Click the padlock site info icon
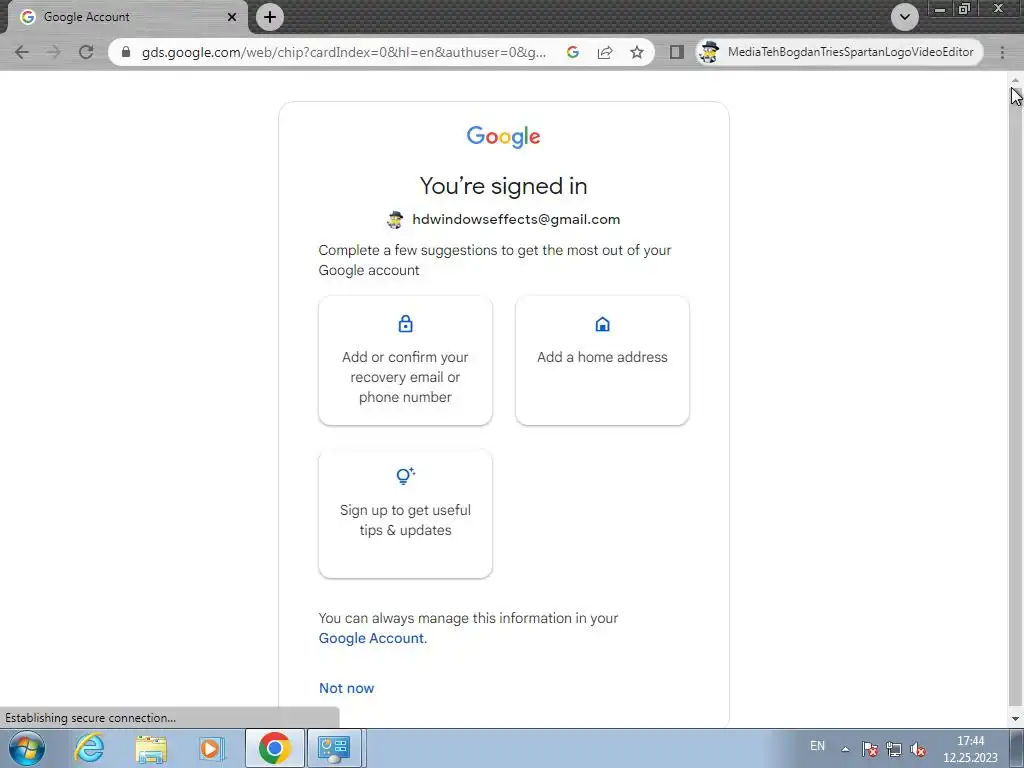This screenshot has width=1024, height=768. (x=126, y=52)
